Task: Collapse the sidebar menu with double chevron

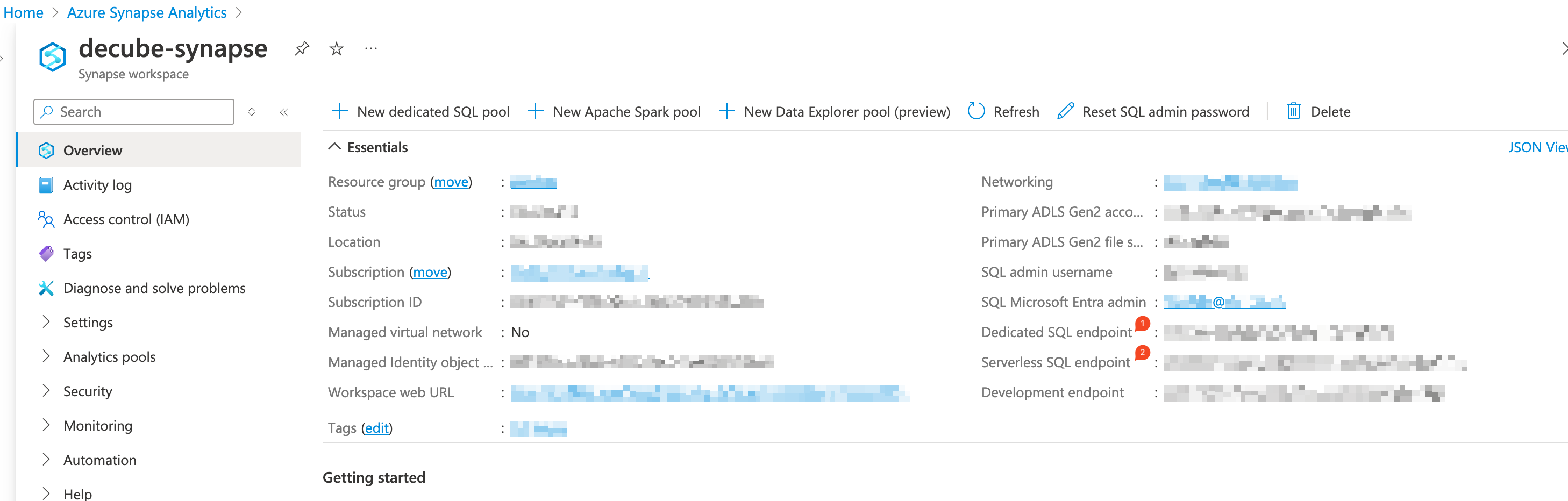Action: (284, 112)
